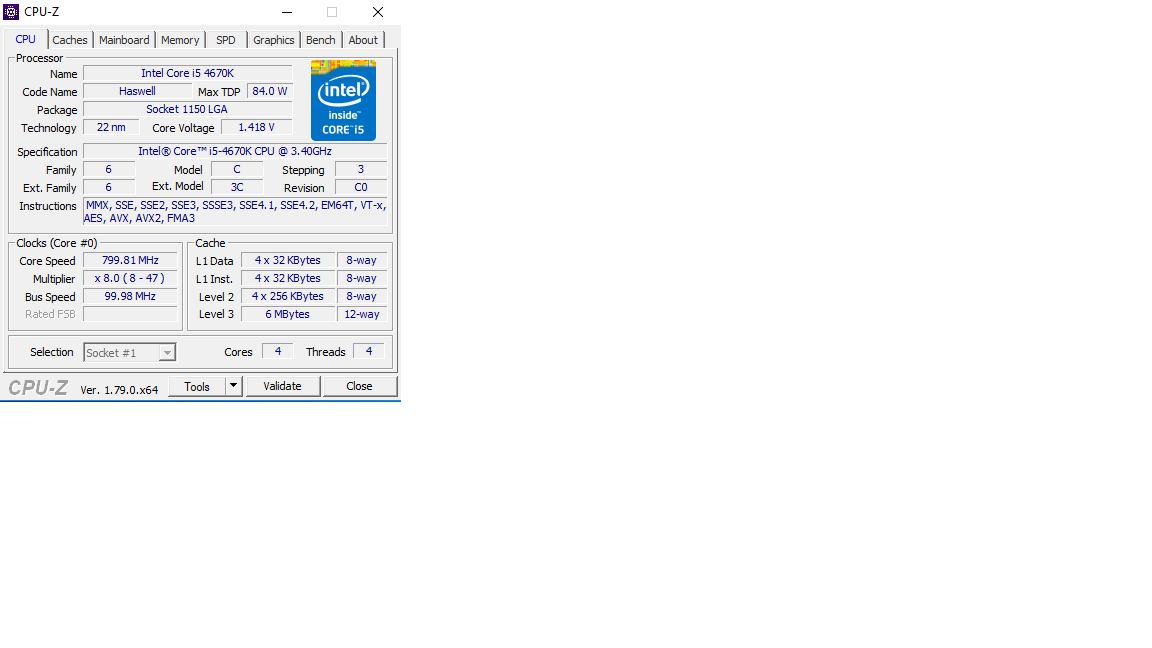Click the Revision value 'C0'
This screenshot has width=1152, height=648.
pos(361,187)
